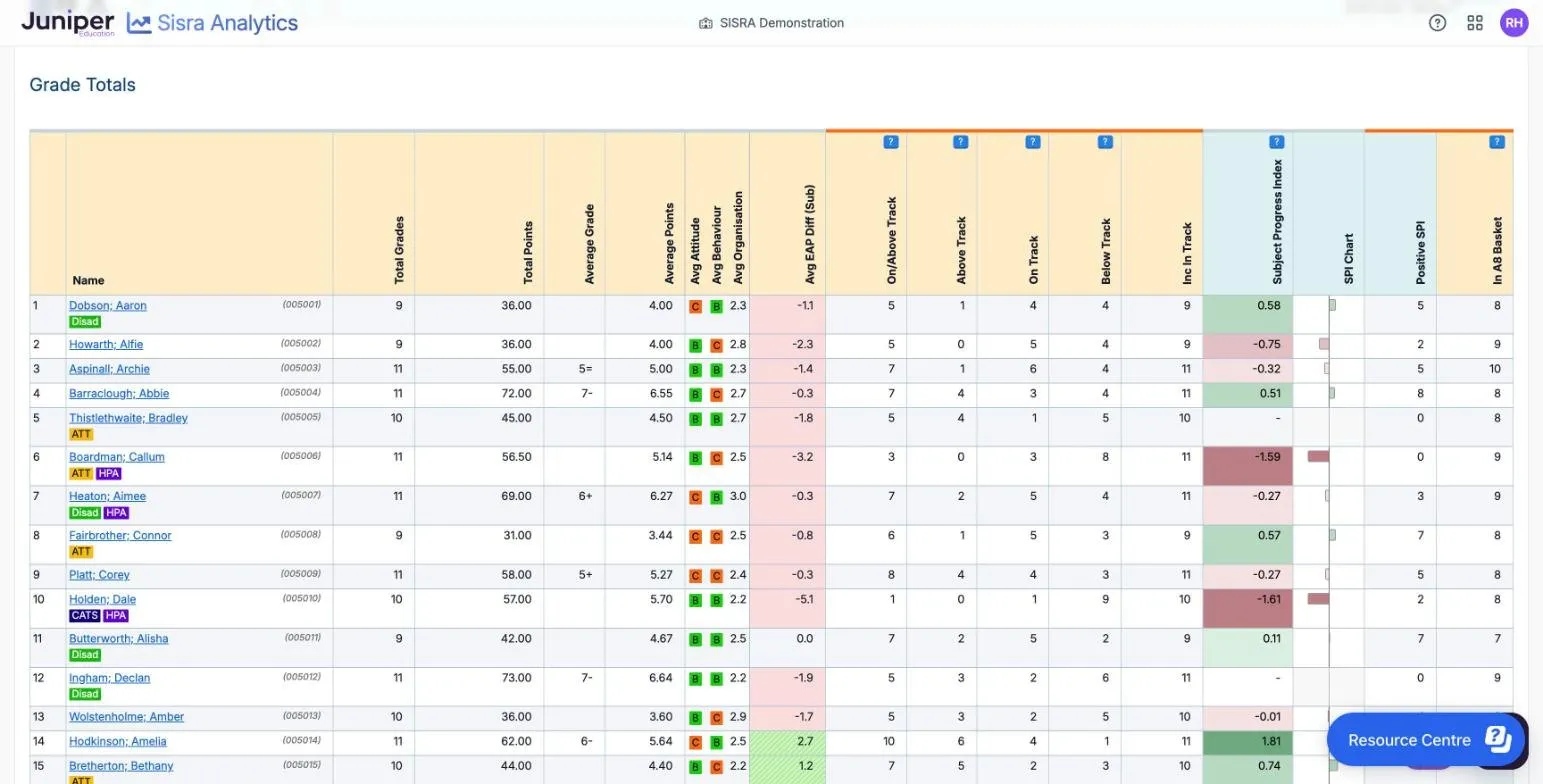Open student Heaton; Aimee's record
The height and width of the screenshot is (784, 1543).
[107, 497]
